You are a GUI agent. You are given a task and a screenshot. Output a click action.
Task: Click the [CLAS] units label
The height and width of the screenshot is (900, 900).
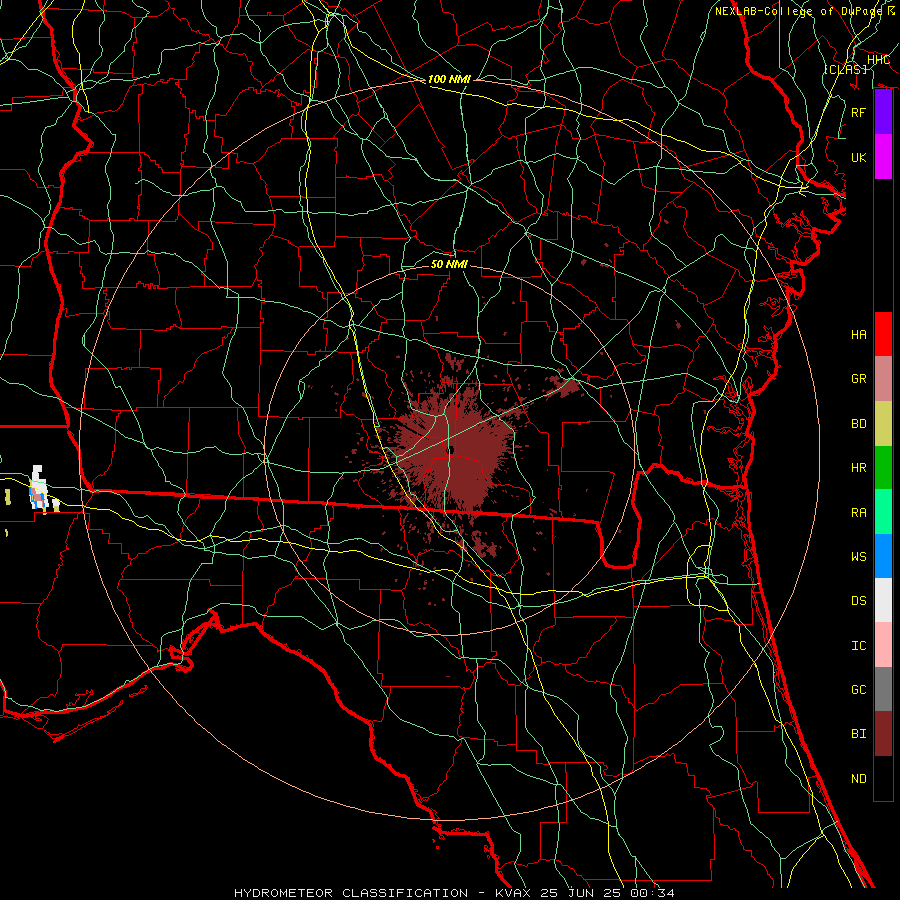(845, 69)
